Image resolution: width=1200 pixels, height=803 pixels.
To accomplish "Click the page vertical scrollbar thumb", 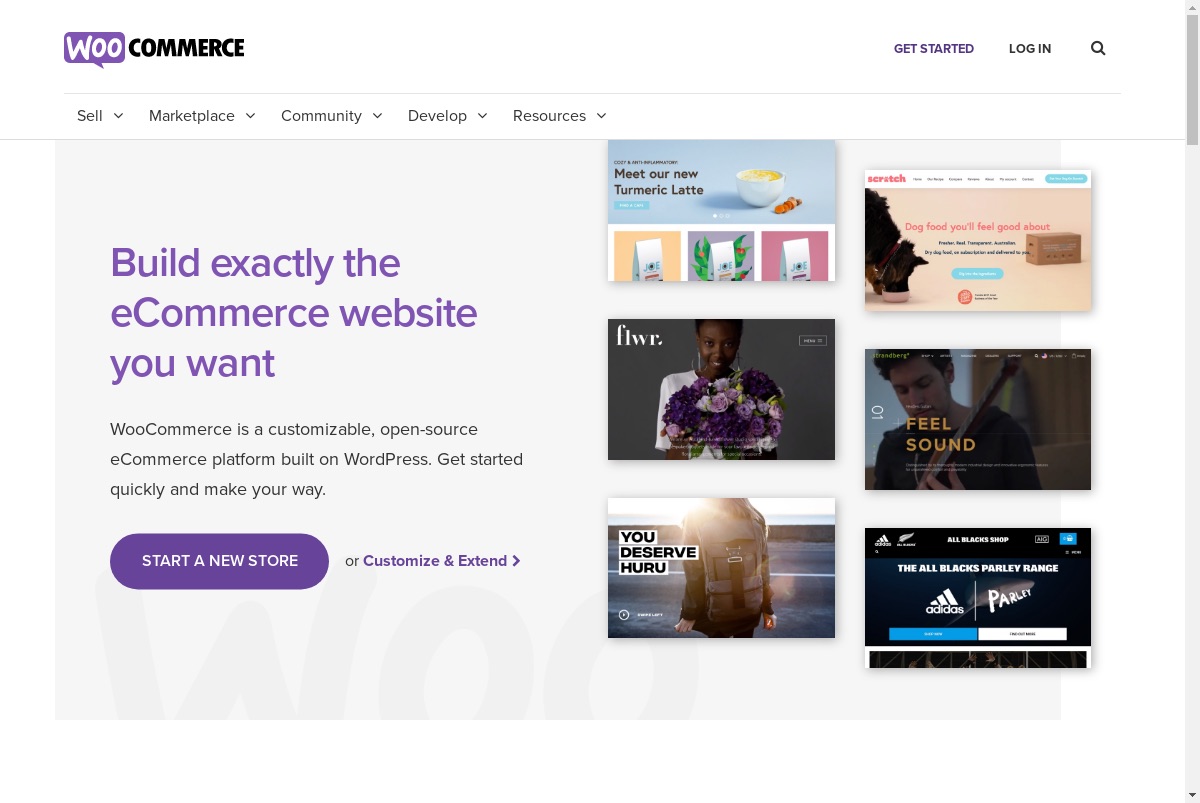I will pyautogui.click(x=1192, y=81).
